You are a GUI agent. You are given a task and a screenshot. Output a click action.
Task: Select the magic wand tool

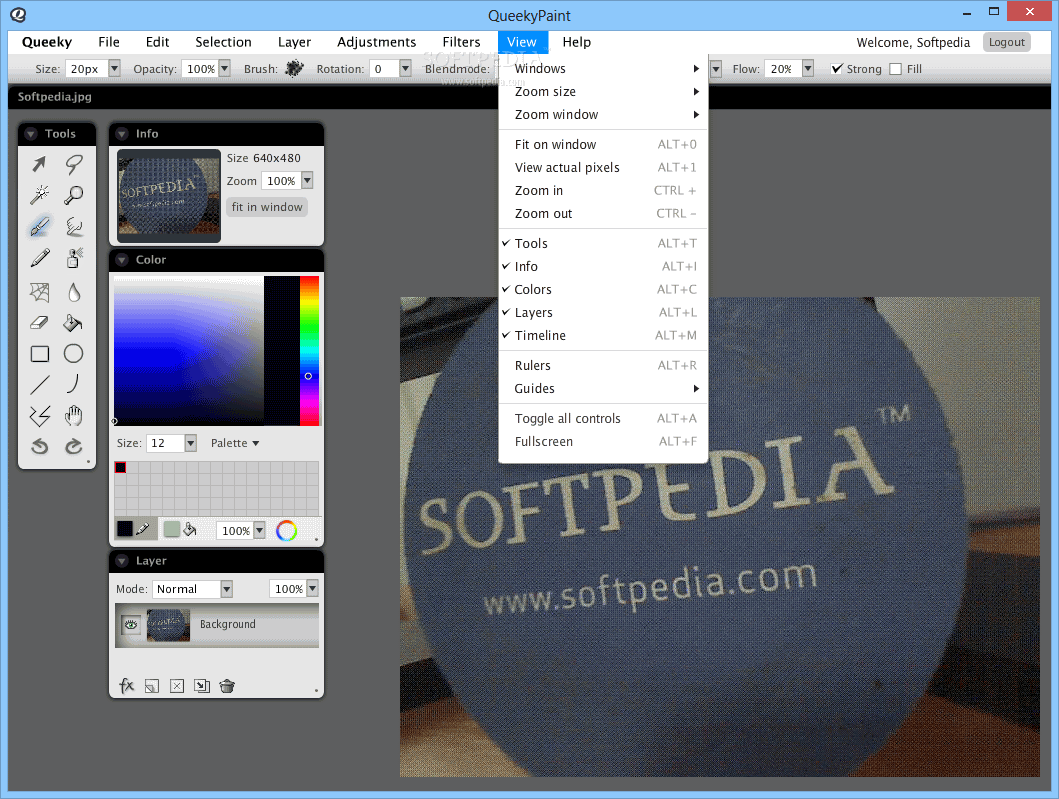[x=39, y=195]
